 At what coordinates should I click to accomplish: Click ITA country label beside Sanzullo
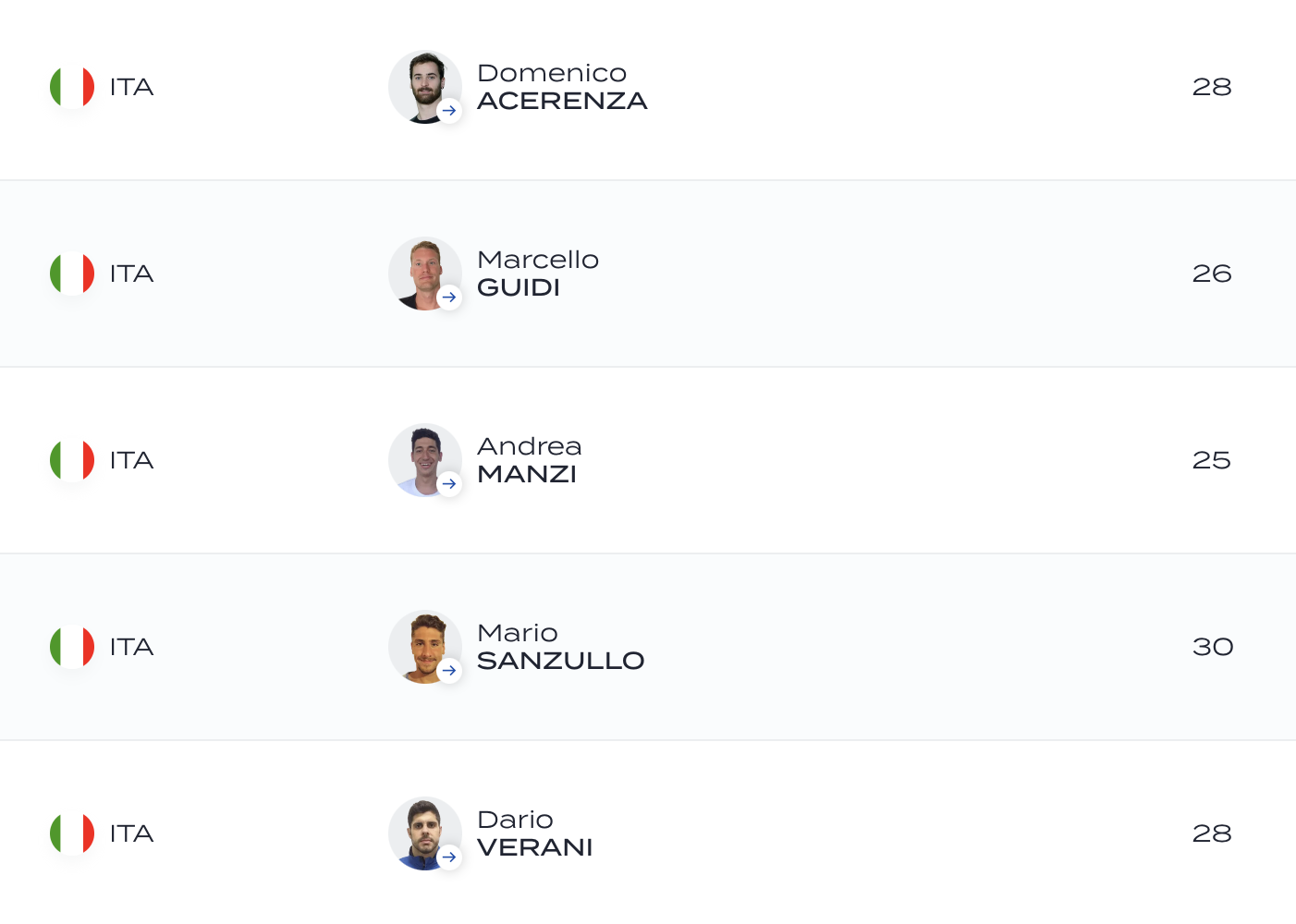pos(131,647)
